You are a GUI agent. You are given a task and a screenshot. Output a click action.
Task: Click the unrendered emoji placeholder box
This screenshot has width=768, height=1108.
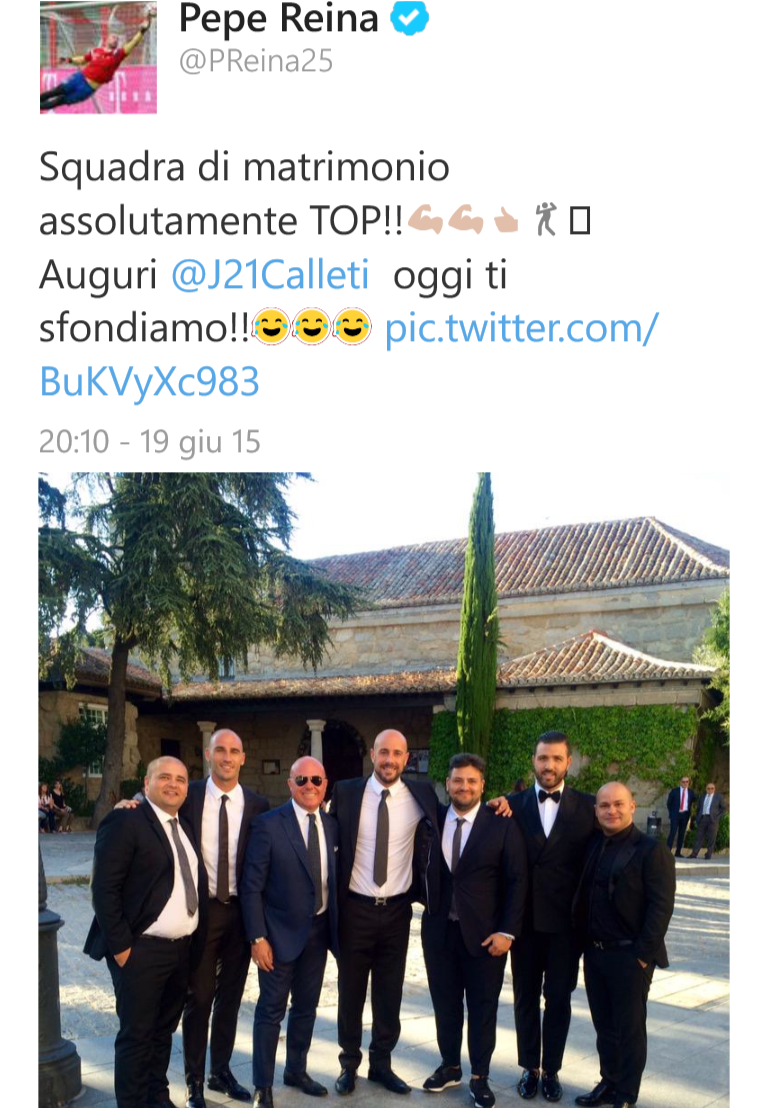pyautogui.click(x=580, y=220)
